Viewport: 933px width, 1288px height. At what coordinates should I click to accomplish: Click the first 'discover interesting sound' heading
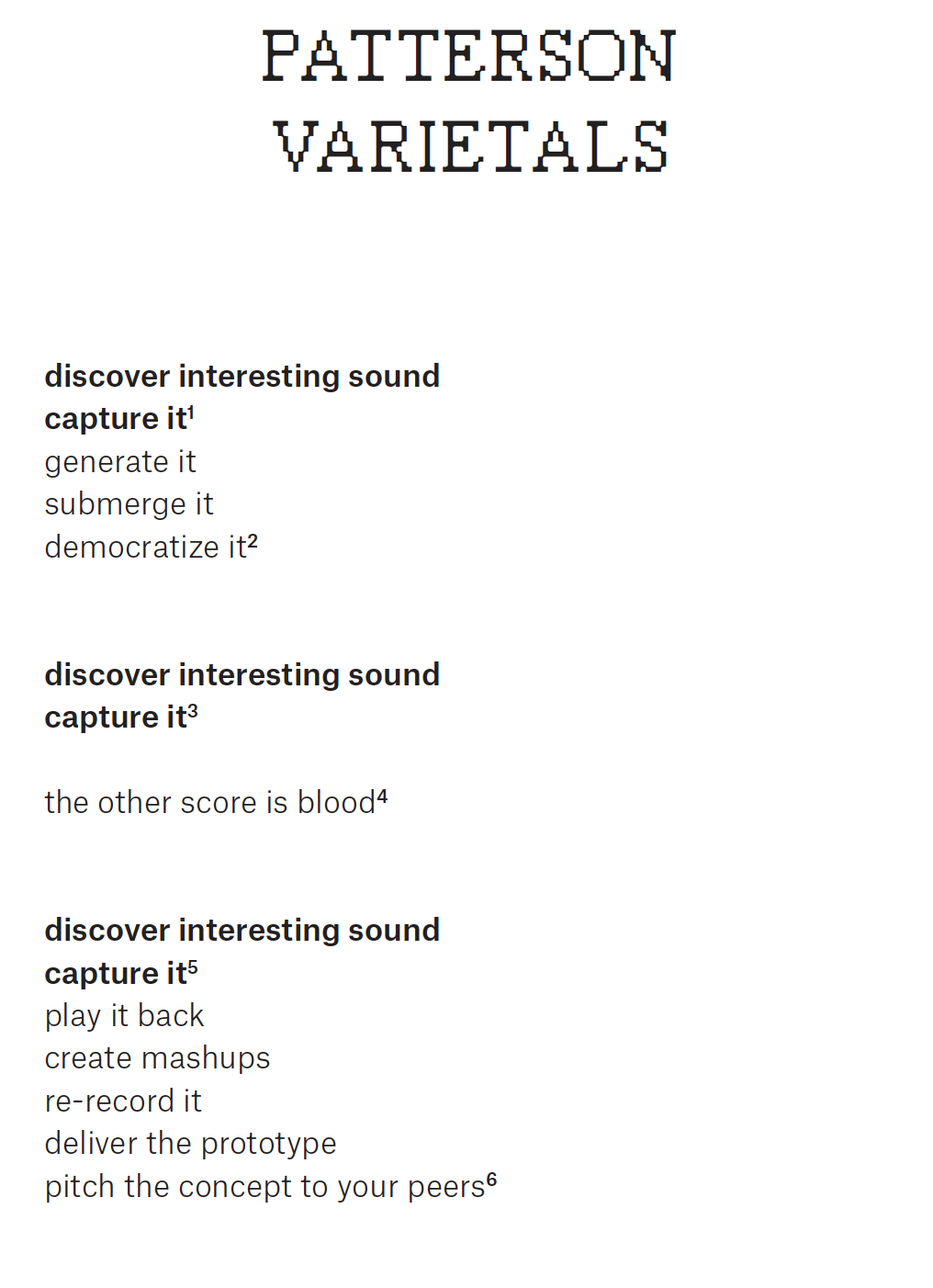pyautogui.click(x=242, y=377)
